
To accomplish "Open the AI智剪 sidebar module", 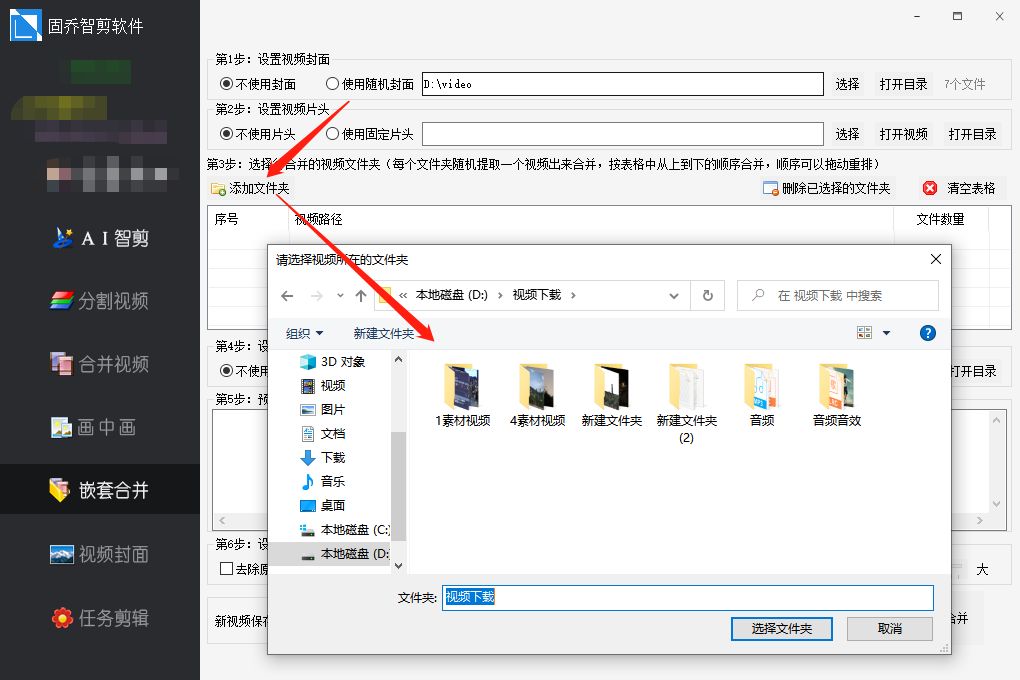I will [x=101, y=238].
